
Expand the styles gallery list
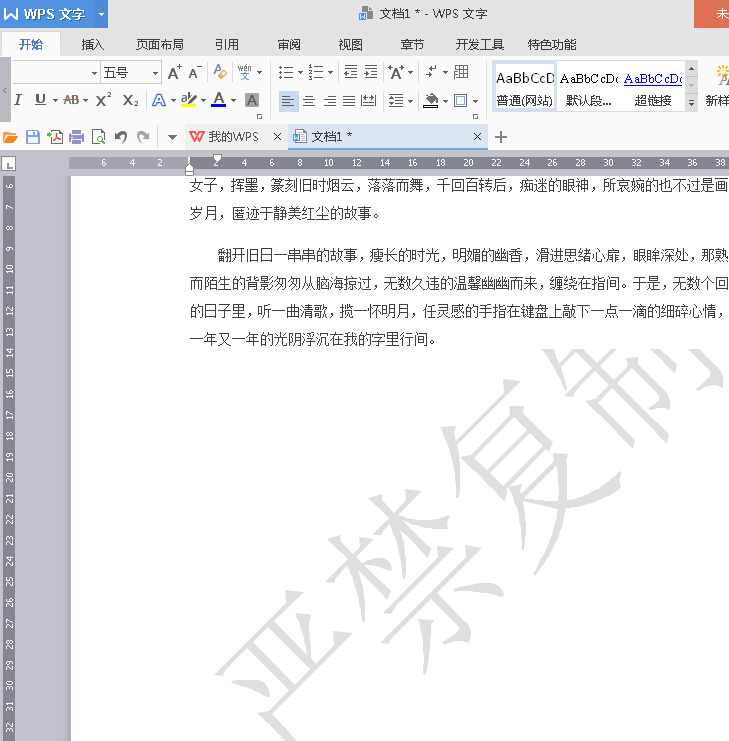(x=690, y=103)
